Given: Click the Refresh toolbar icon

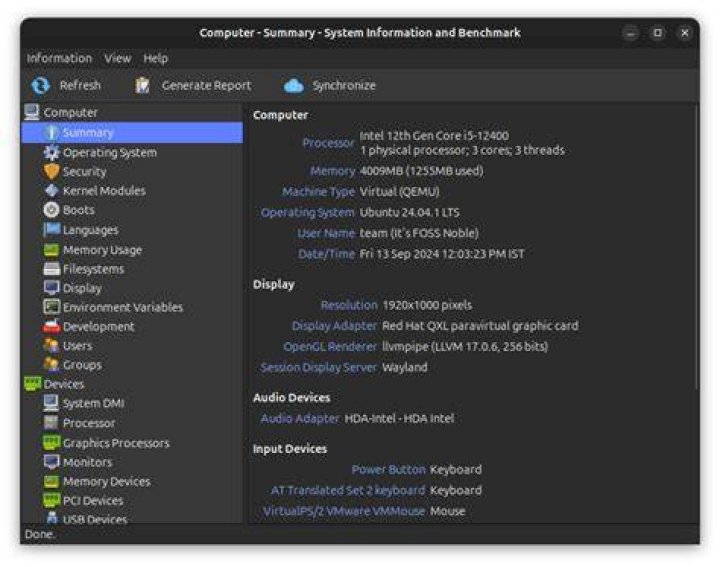Looking at the screenshot, I should pyautogui.click(x=40, y=85).
